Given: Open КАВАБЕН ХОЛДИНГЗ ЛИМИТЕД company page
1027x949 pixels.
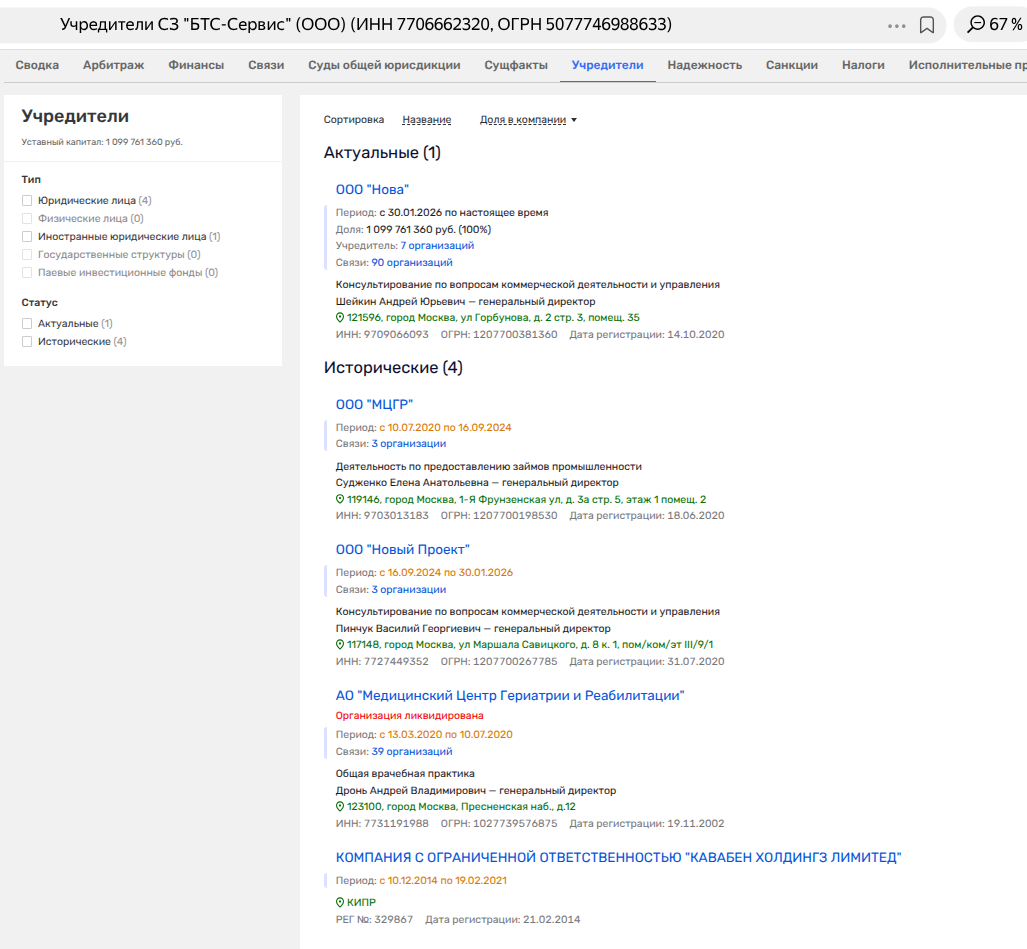Looking at the screenshot, I should tap(618, 858).
